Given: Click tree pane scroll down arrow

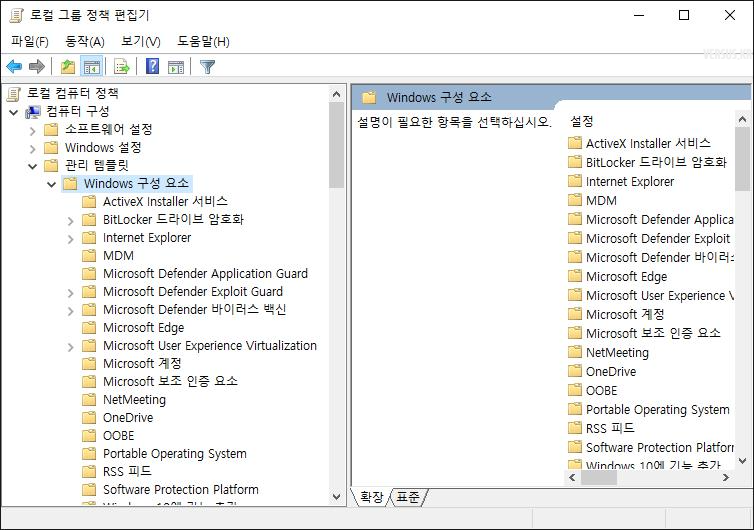Looking at the screenshot, I should 337,496.
